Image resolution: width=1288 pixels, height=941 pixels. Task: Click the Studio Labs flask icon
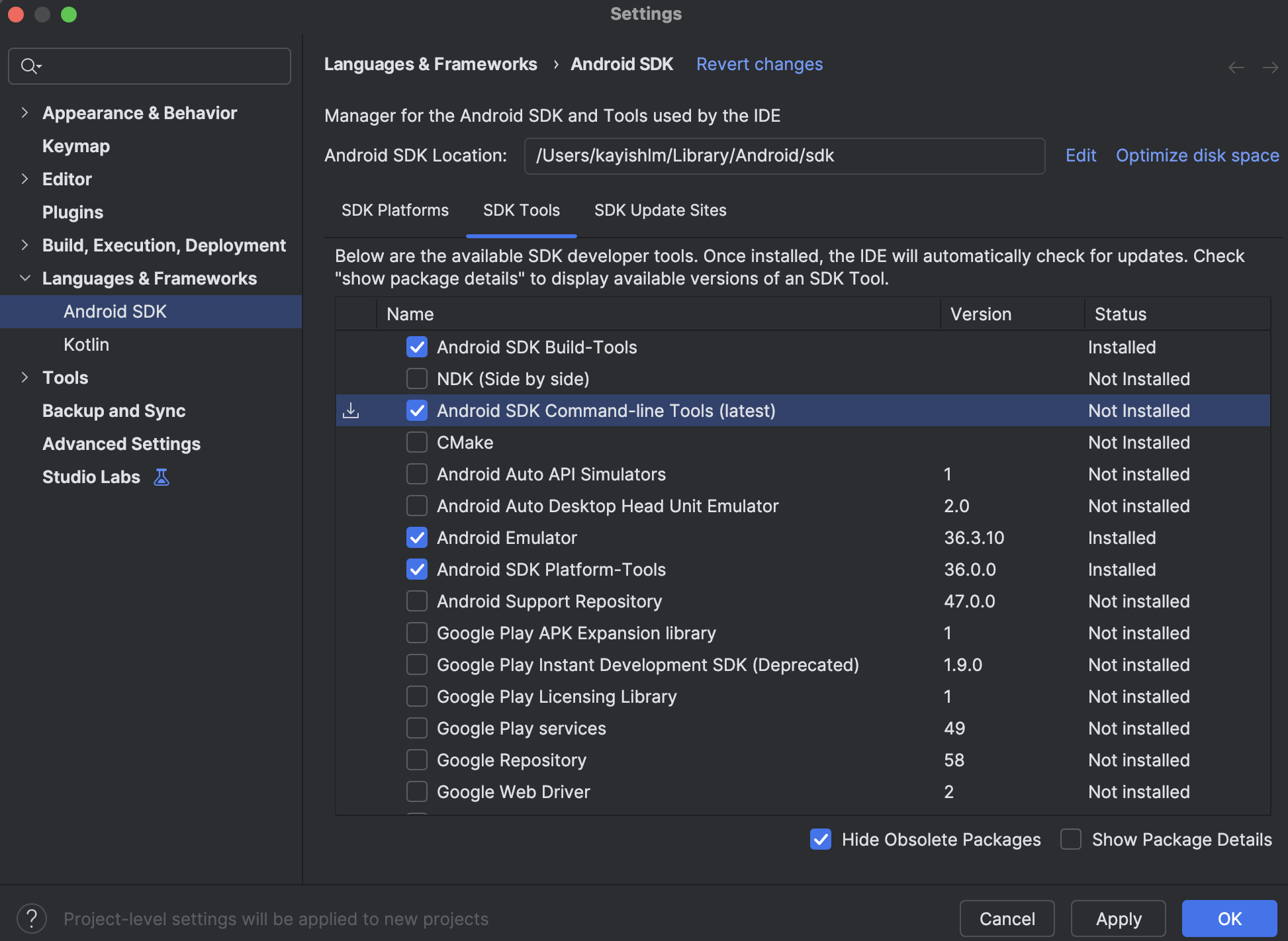(x=161, y=477)
